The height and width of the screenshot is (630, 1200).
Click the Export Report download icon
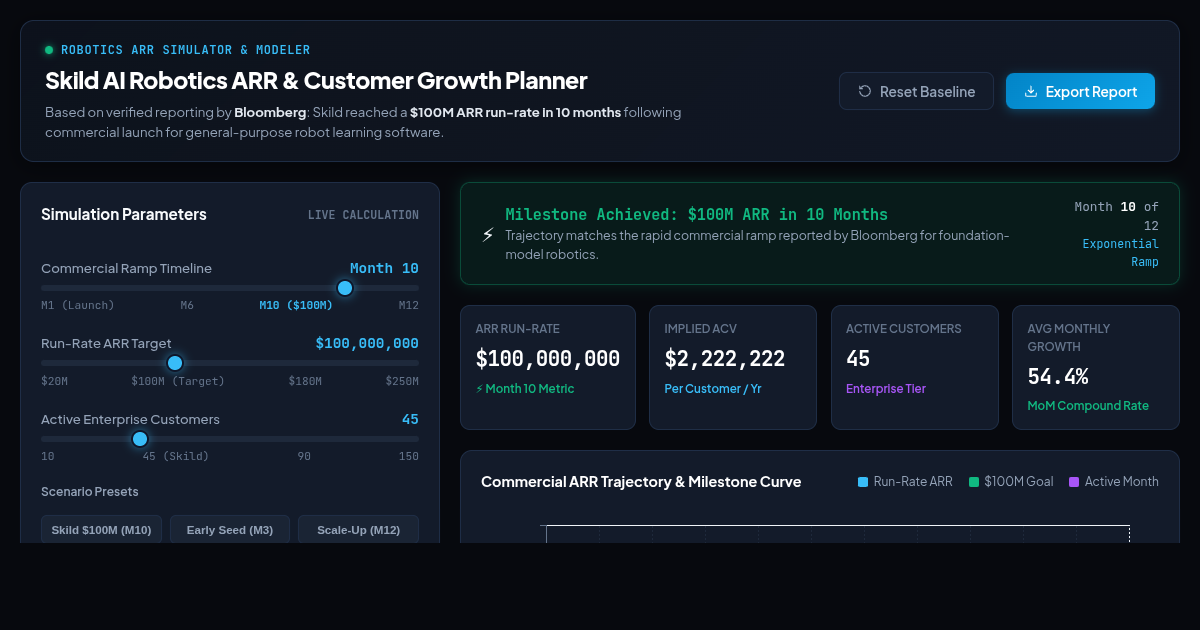1031,91
